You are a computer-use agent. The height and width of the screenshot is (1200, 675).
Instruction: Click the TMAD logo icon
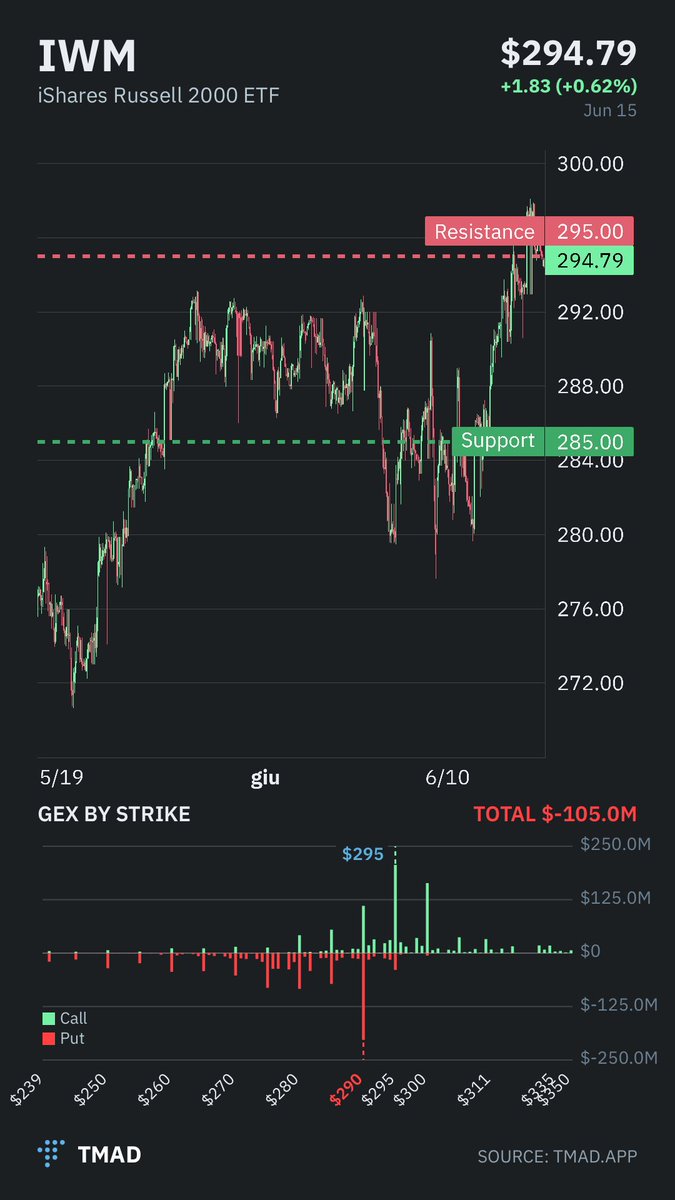coord(51,1155)
